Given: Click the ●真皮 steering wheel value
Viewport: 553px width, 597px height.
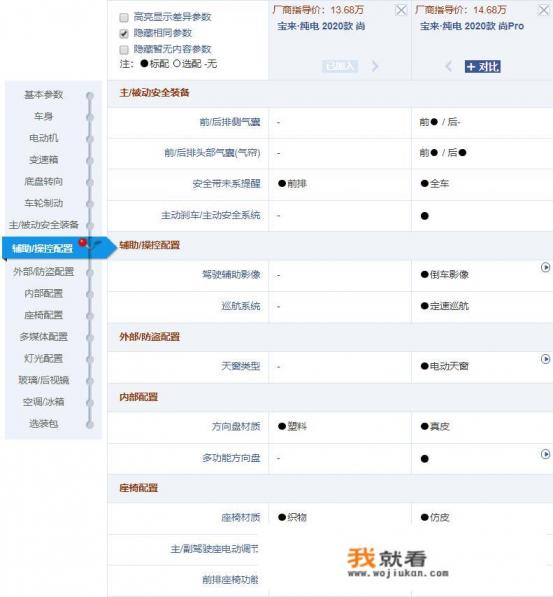Looking at the screenshot, I should (x=435, y=427).
